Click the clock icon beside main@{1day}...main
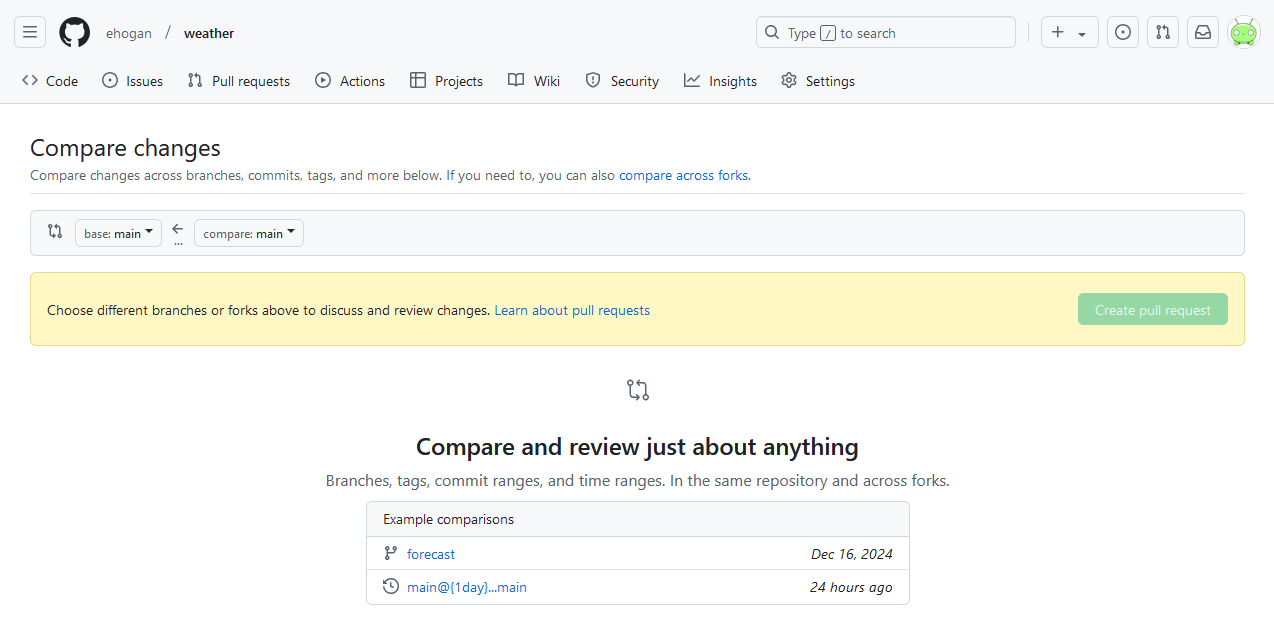 point(391,586)
